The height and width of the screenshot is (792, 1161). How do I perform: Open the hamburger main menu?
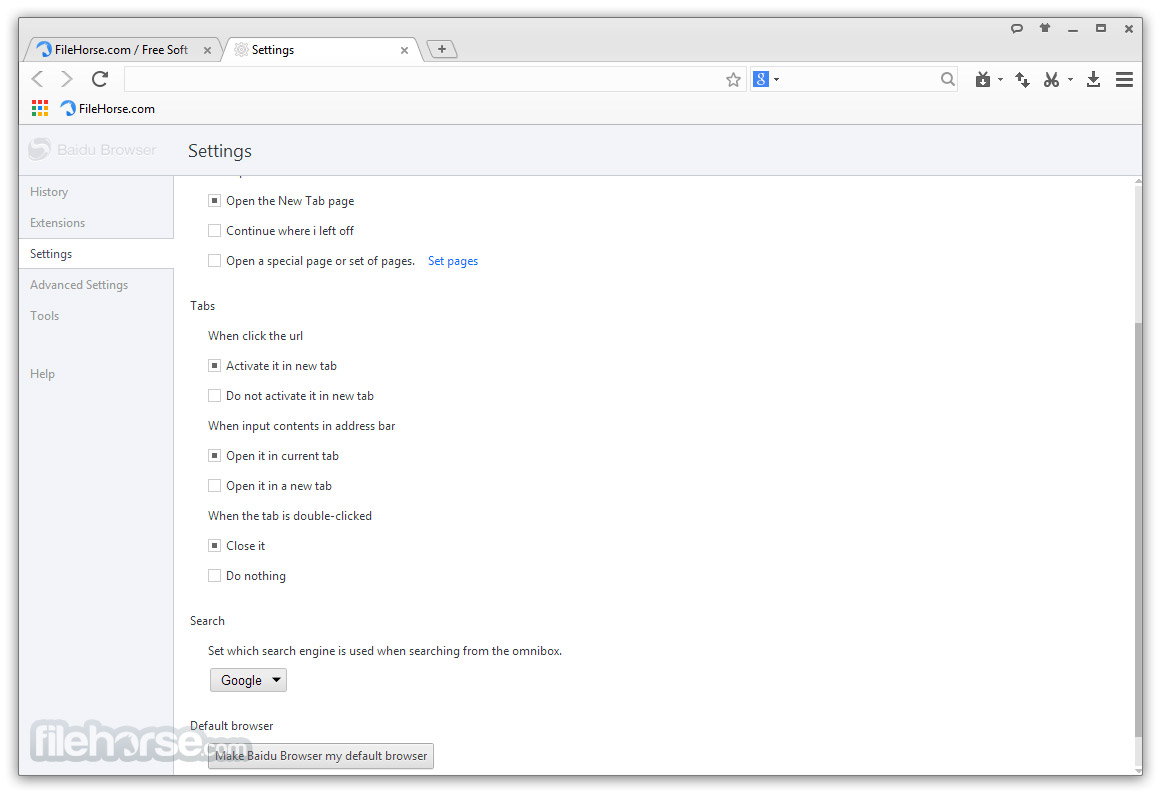click(1124, 79)
